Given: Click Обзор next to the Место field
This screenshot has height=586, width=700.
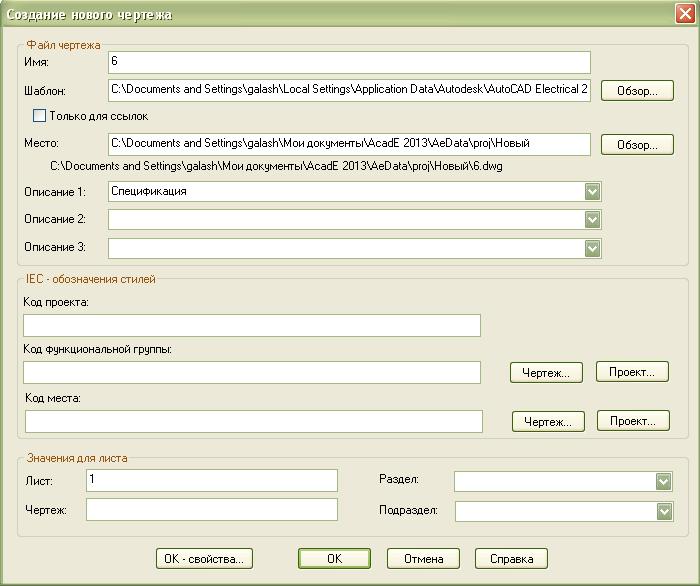Looking at the screenshot, I should 637,145.
